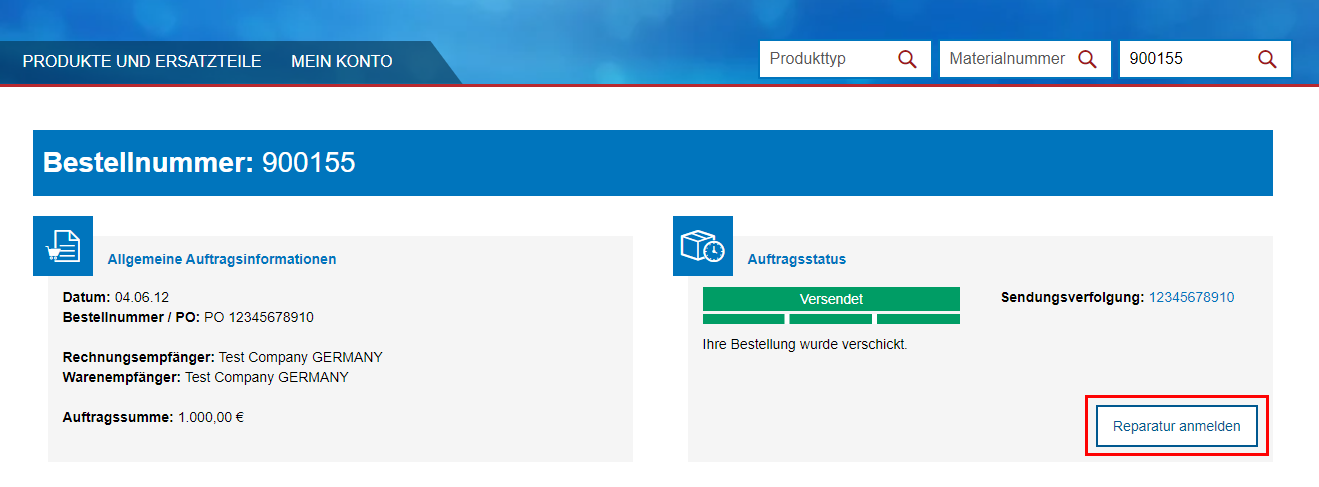
Task: Click the Bestellnummer: 900155 title
Action: [199, 163]
